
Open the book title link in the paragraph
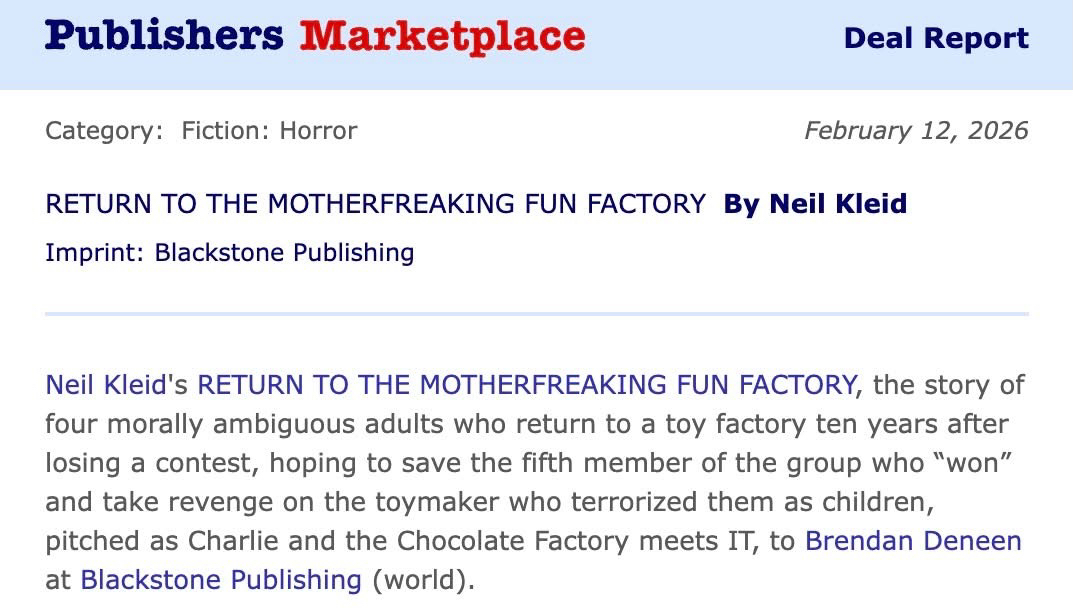click(526, 384)
